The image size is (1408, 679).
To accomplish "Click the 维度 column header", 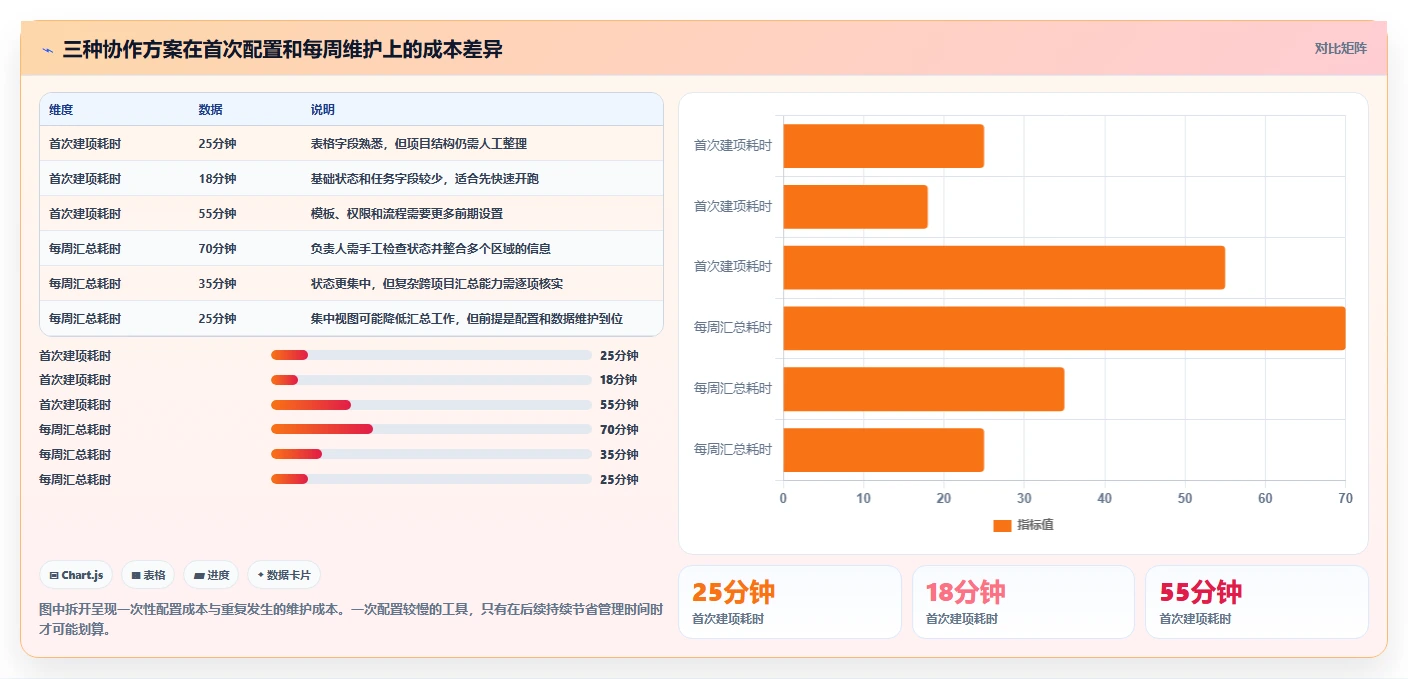I will tap(61, 110).
